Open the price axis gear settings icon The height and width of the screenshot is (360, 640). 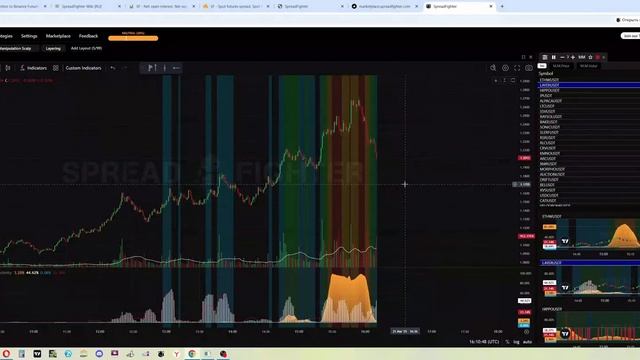pyautogui.click(x=527, y=332)
